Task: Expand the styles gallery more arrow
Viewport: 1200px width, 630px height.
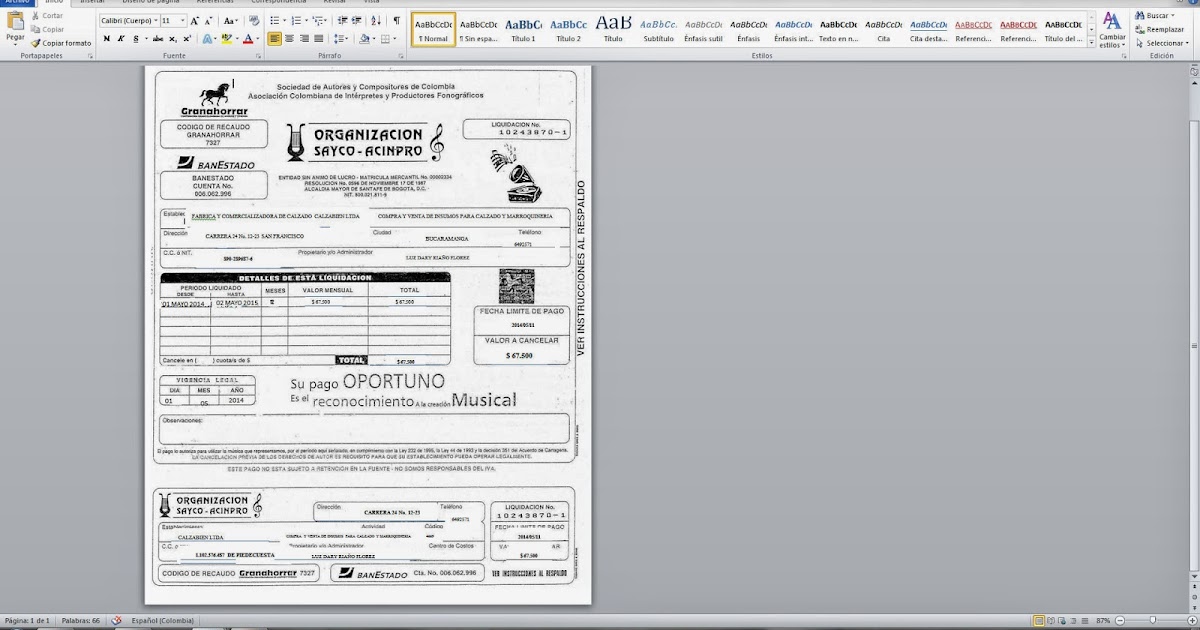Action: point(1090,44)
